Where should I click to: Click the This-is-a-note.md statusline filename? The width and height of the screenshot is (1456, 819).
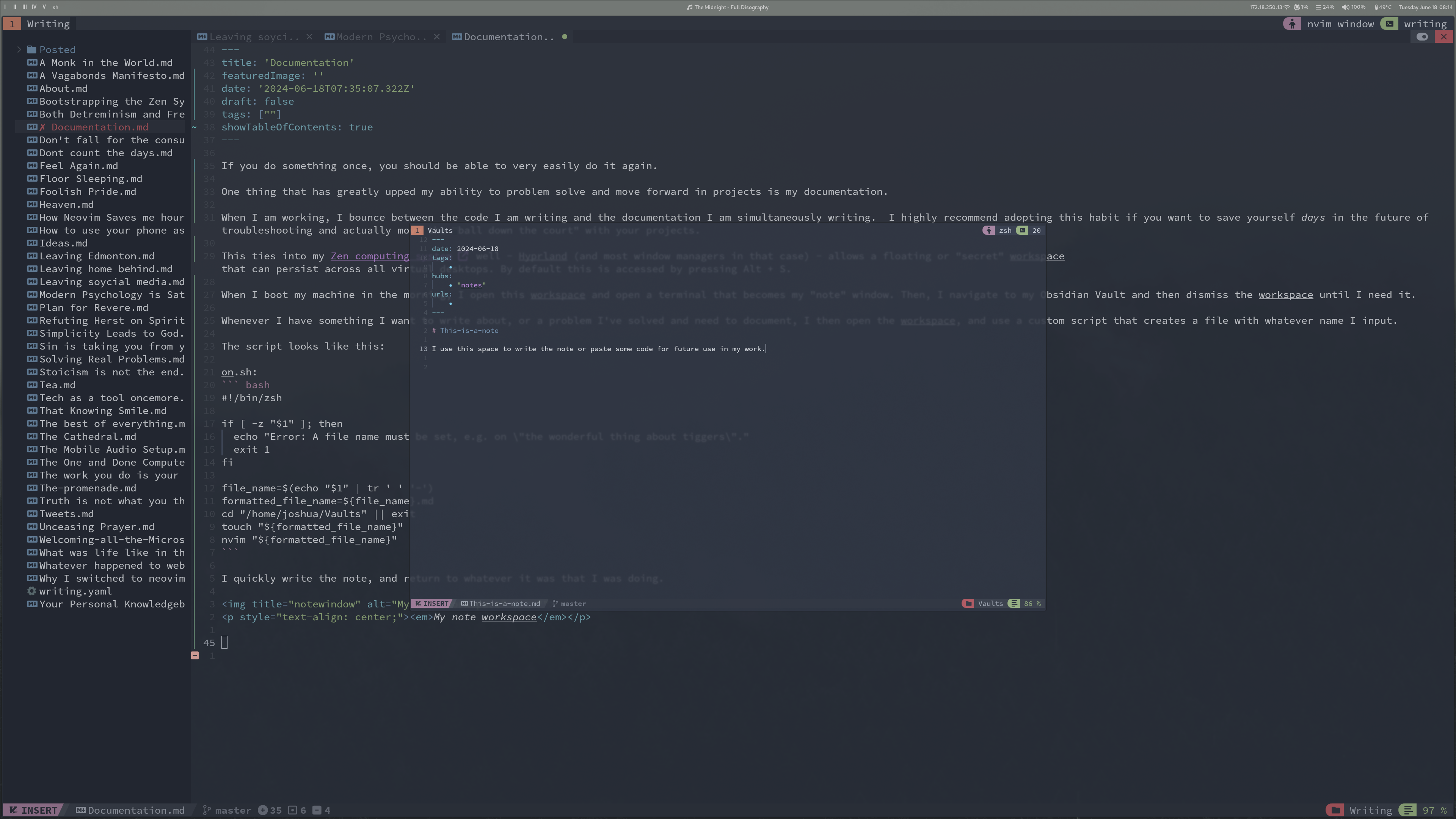pos(504,604)
